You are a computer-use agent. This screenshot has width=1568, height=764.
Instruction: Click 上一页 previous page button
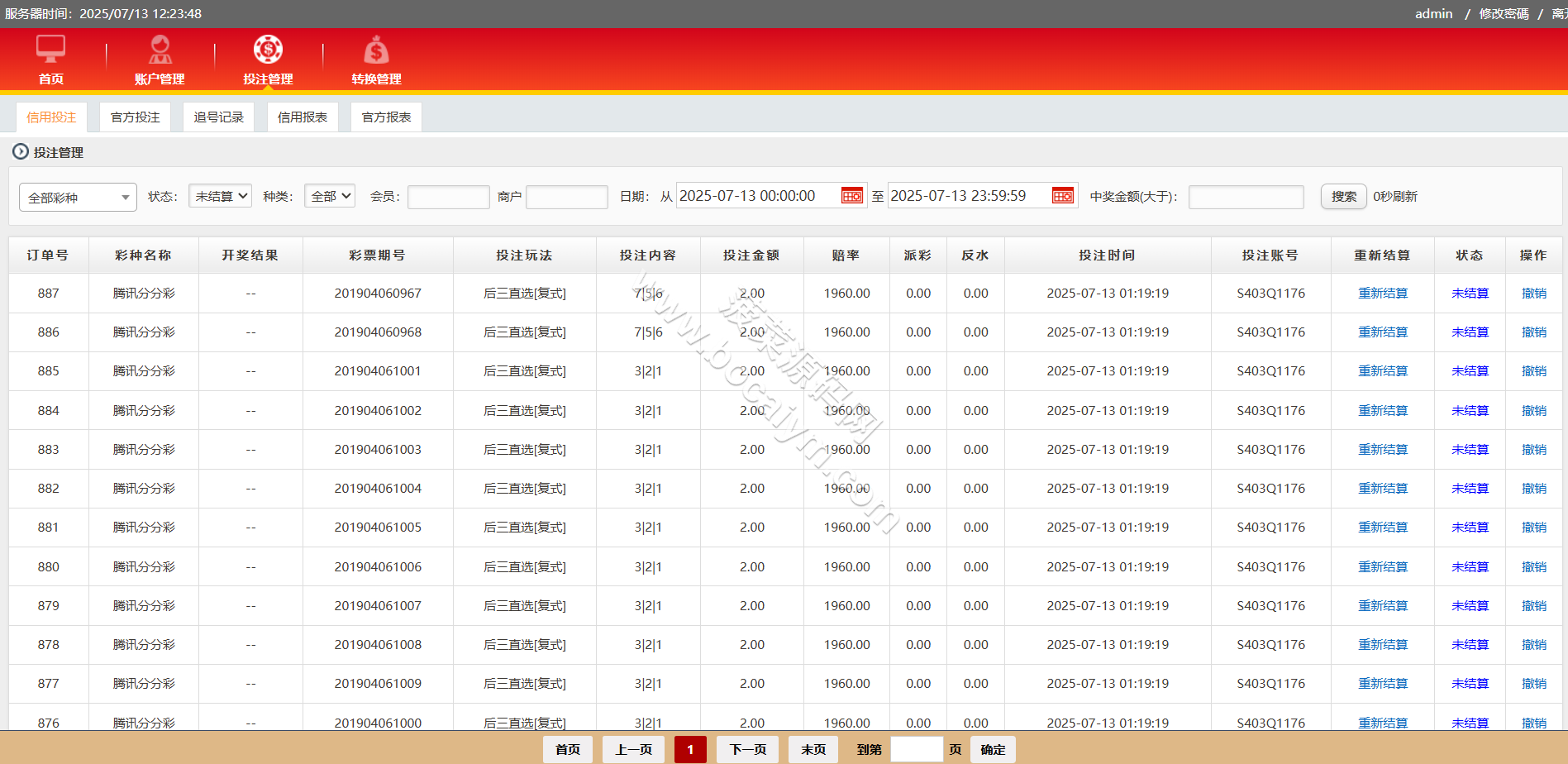pyautogui.click(x=633, y=749)
